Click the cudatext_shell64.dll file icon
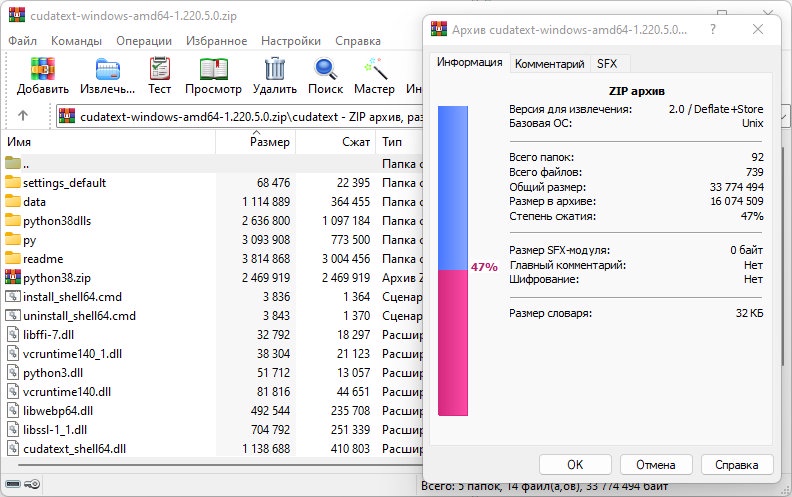The width and height of the screenshot is (792, 497). [13, 449]
